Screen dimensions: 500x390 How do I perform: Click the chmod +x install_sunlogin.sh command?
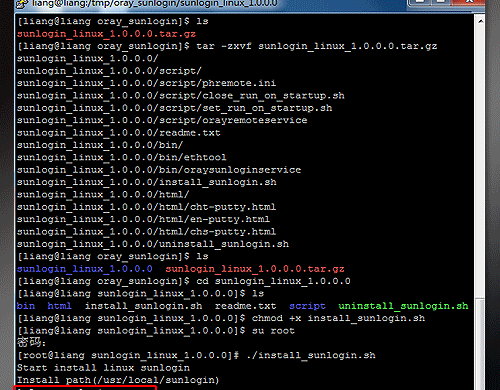[338, 318]
